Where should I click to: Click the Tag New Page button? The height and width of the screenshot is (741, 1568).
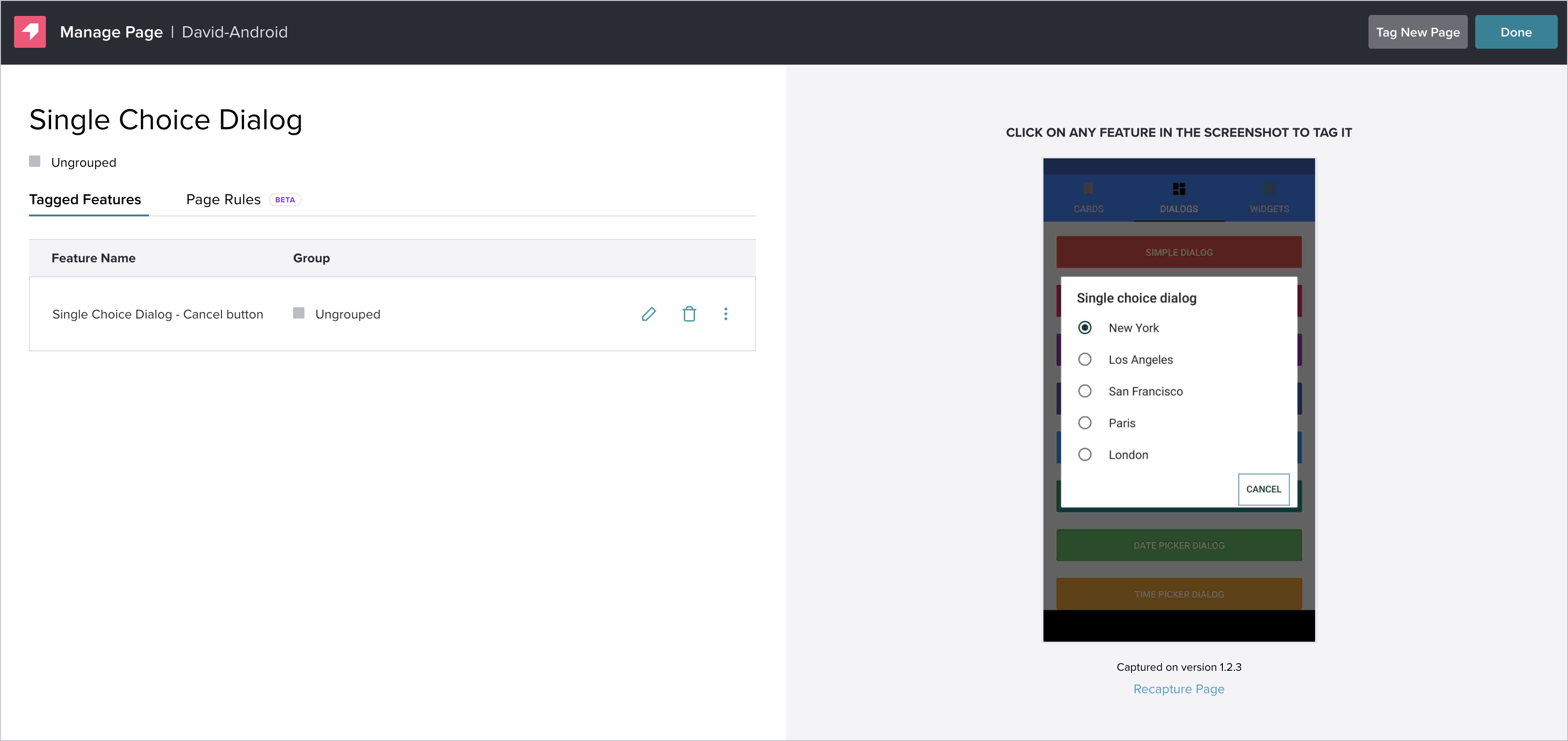coord(1417,32)
